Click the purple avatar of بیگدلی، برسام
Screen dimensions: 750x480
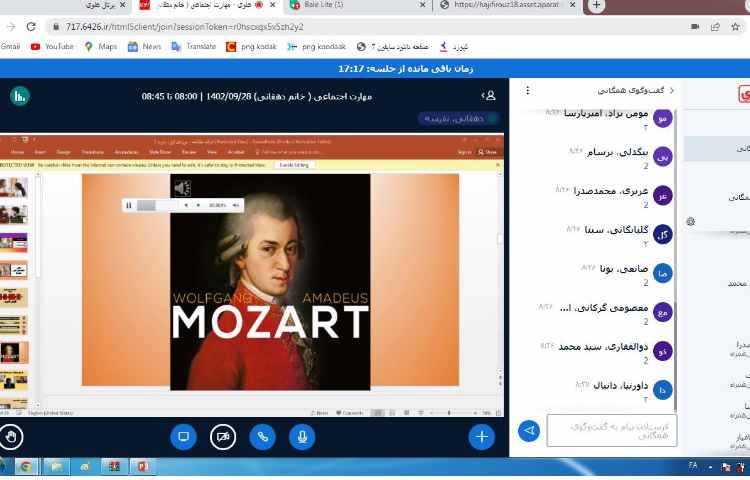[662, 156]
